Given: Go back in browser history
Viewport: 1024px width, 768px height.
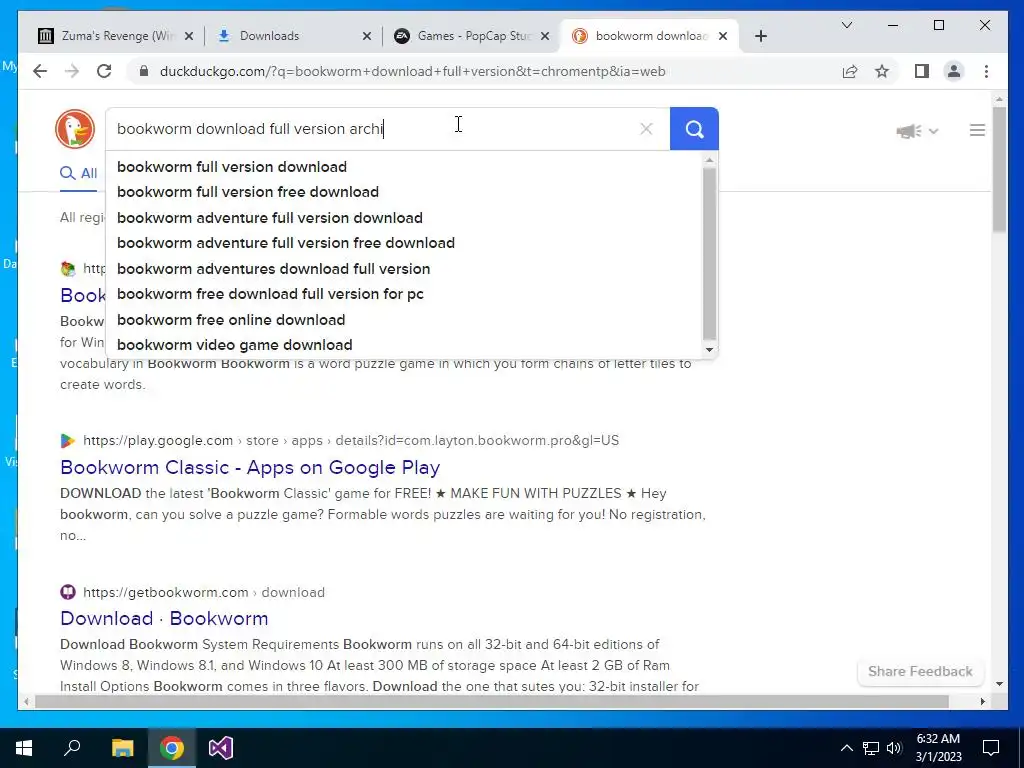Looking at the screenshot, I should point(40,71).
